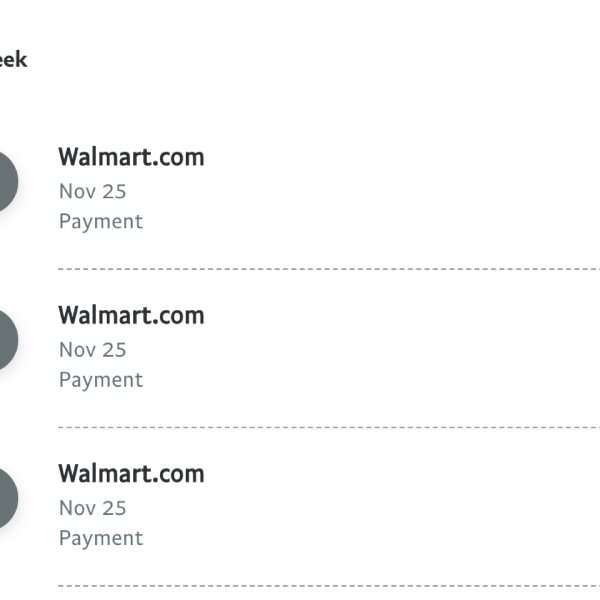Screen dimensions: 600x600
Task: Expand the first Walmart.com transaction row details
Action: point(300,190)
